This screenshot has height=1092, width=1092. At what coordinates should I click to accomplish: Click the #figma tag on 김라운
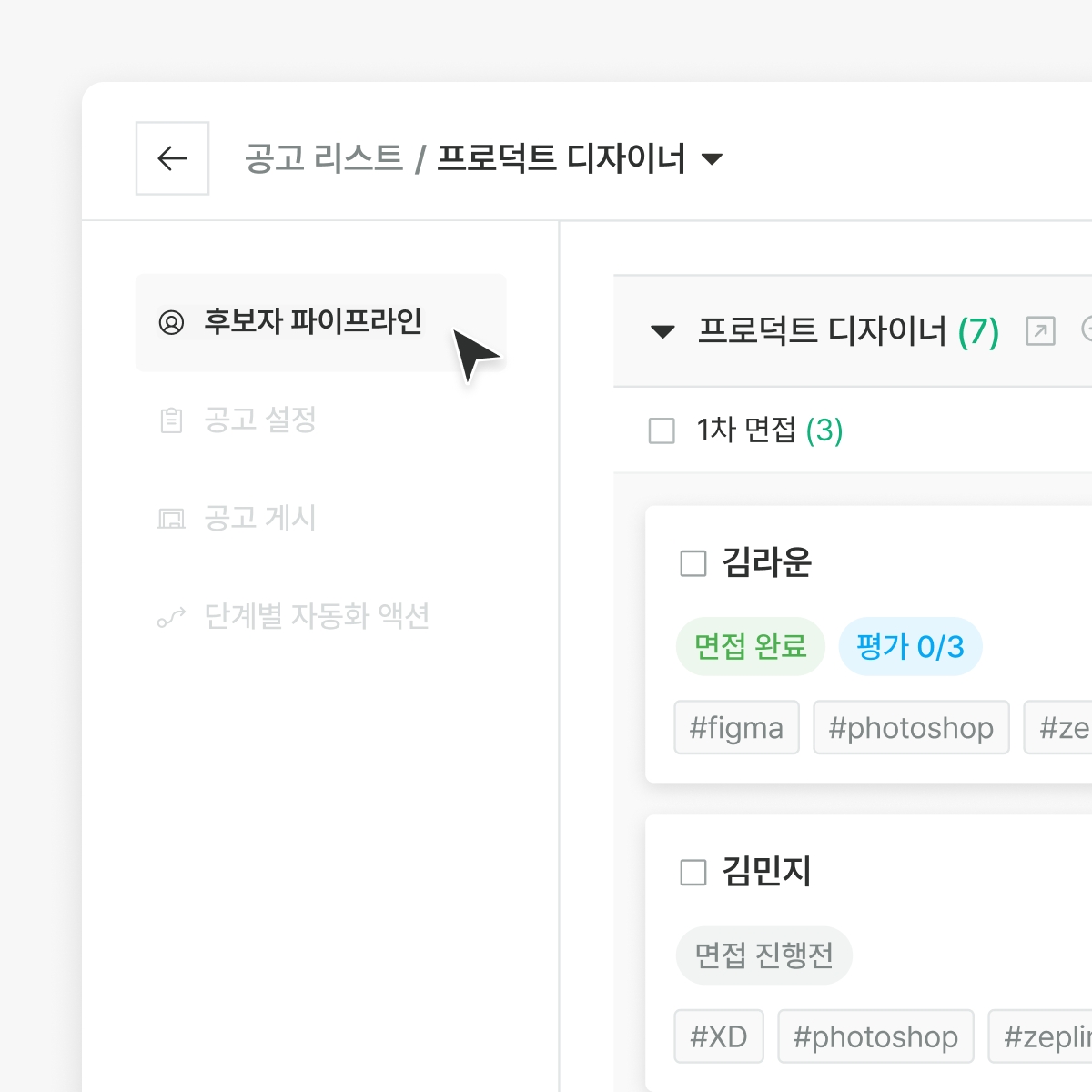pos(736,728)
